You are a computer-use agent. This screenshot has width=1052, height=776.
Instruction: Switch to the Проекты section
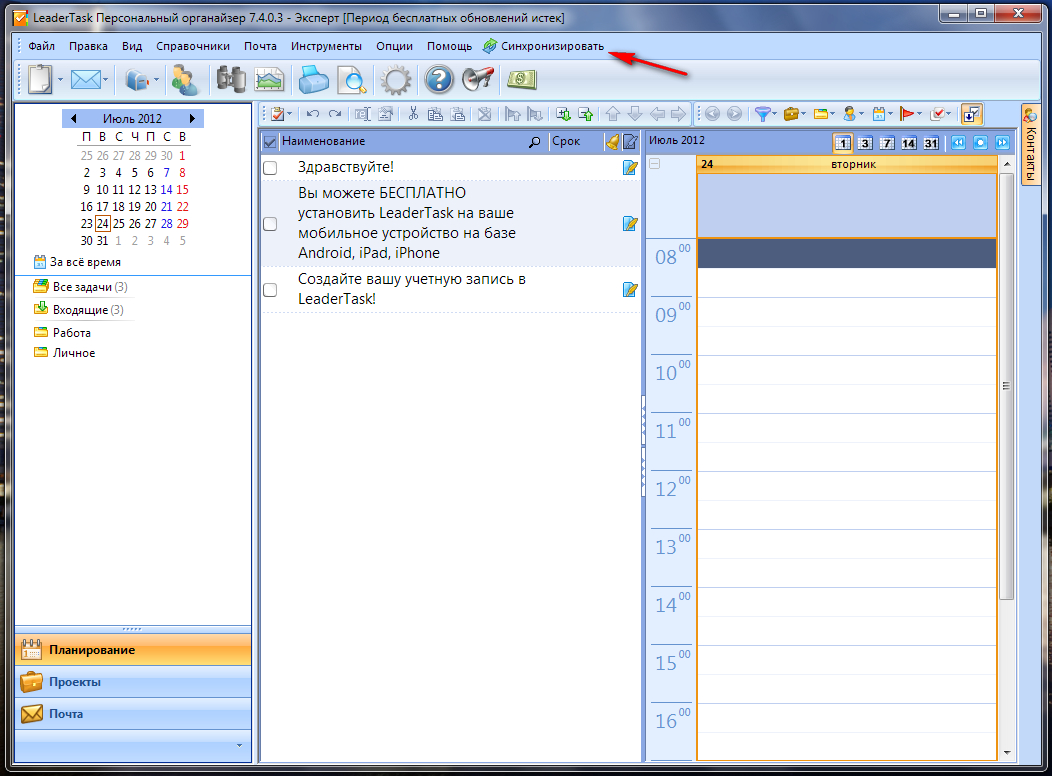pos(75,682)
